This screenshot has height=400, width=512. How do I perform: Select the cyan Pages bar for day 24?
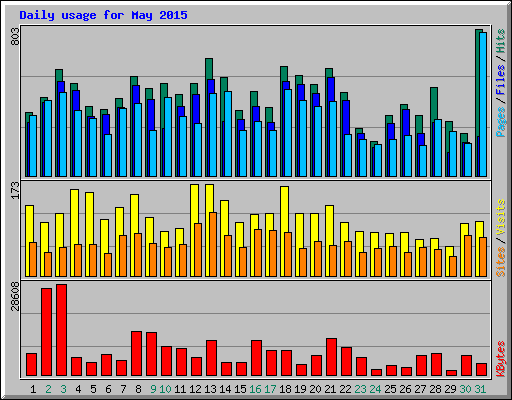pyautogui.click(x=378, y=160)
